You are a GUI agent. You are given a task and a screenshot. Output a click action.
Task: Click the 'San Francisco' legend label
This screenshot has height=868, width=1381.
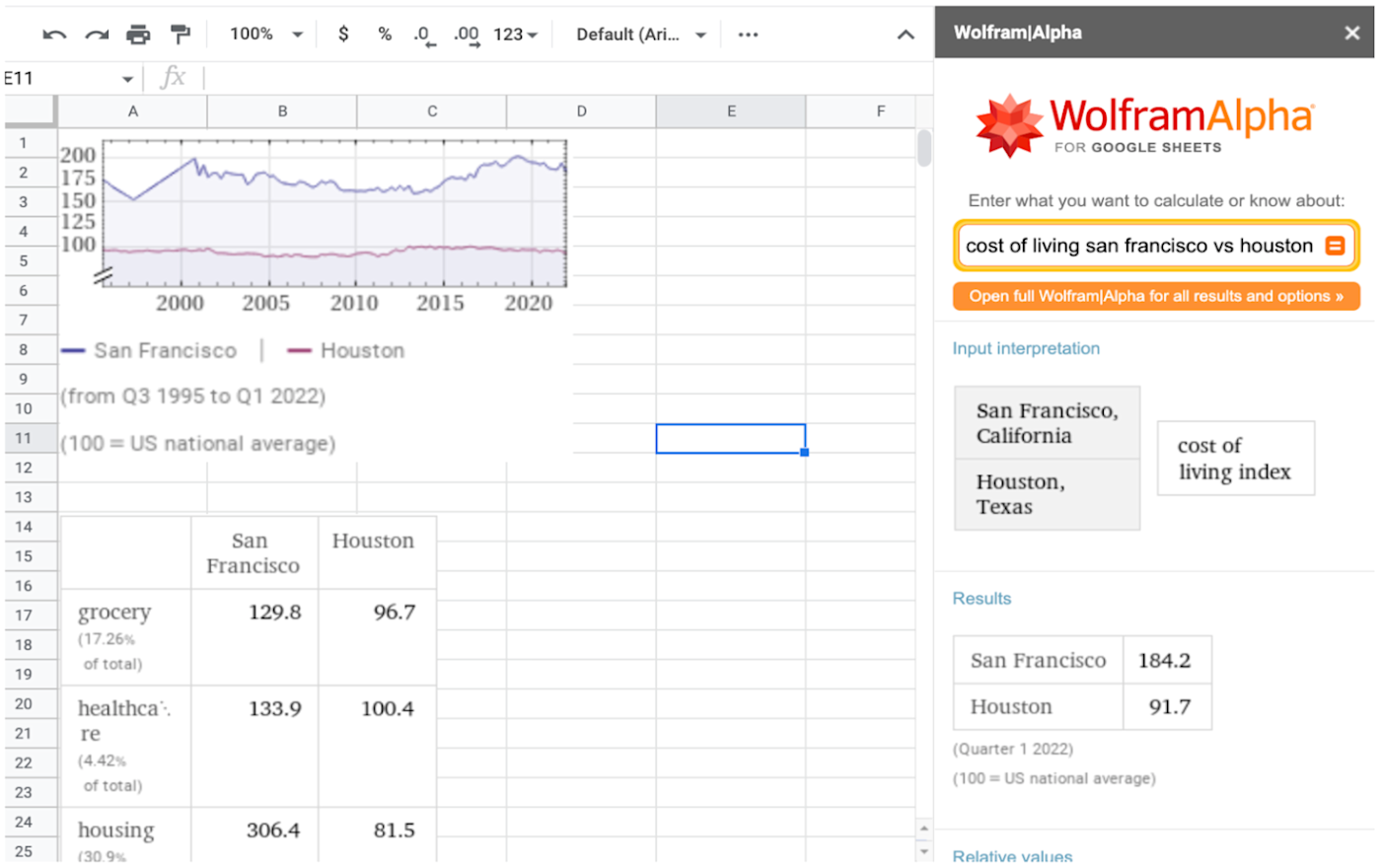(x=165, y=351)
